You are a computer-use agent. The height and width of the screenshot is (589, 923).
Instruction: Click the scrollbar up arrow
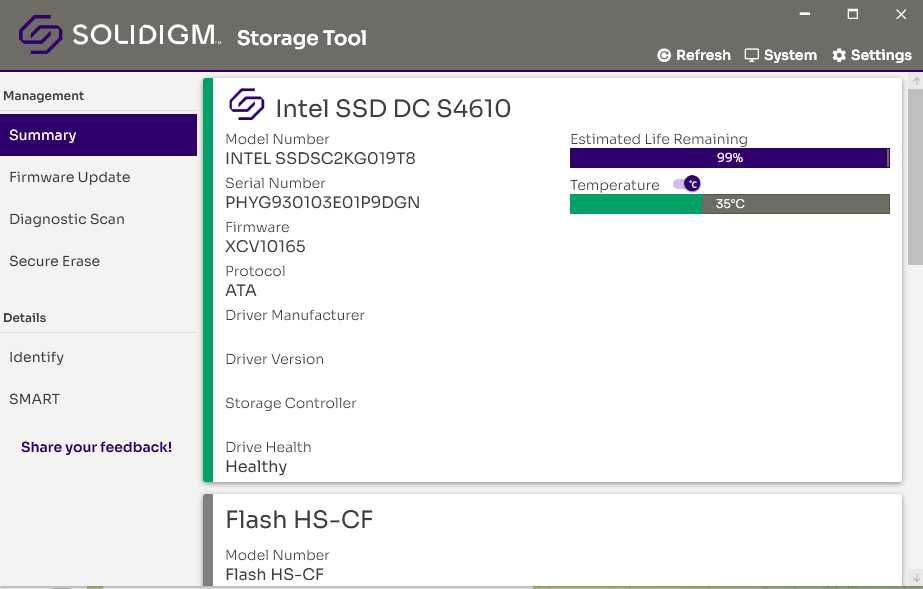pos(916,81)
